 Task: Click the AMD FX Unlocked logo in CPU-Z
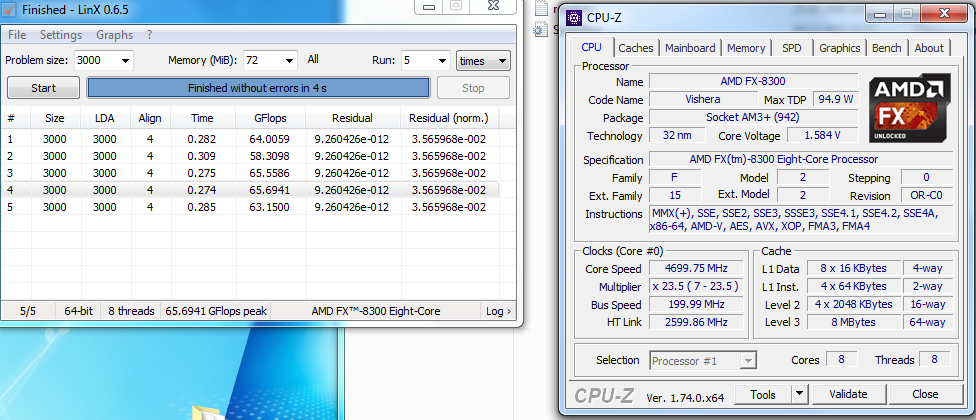909,108
